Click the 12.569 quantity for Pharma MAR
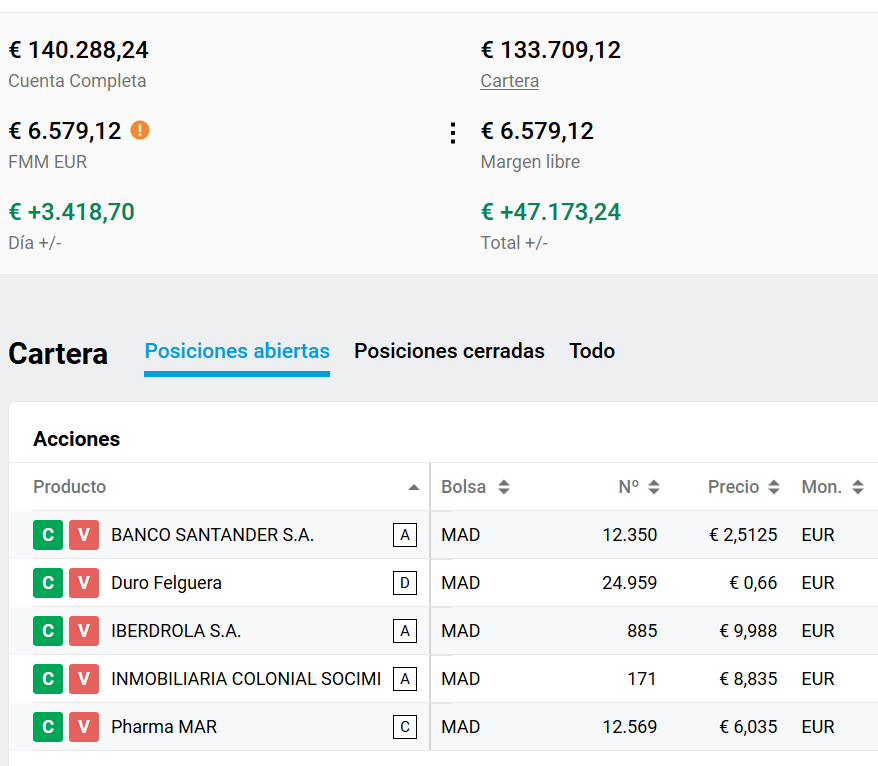Image resolution: width=878 pixels, height=766 pixels. 629,727
